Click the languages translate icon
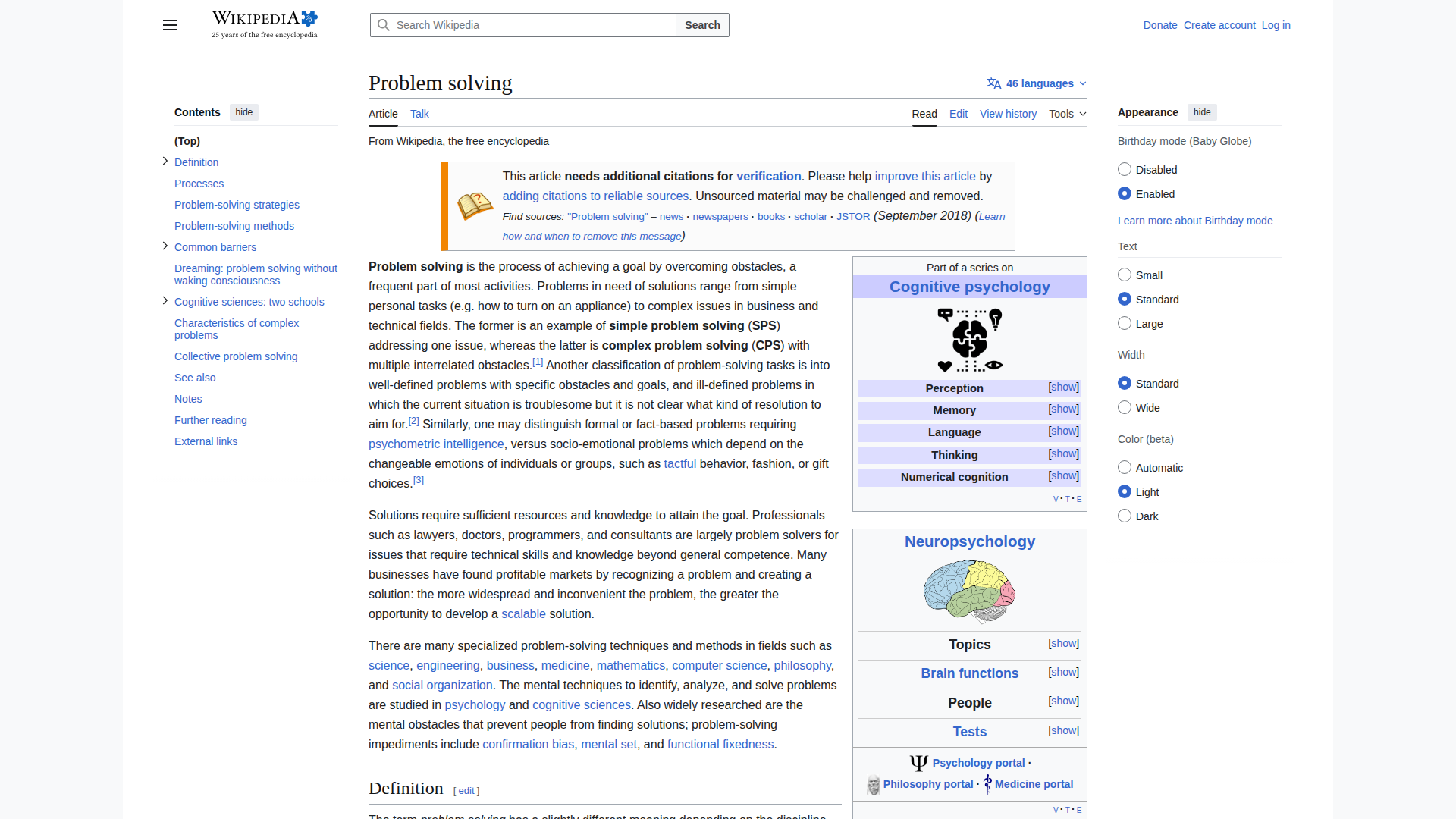Image resolution: width=1456 pixels, height=819 pixels. click(x=993, y=83)
